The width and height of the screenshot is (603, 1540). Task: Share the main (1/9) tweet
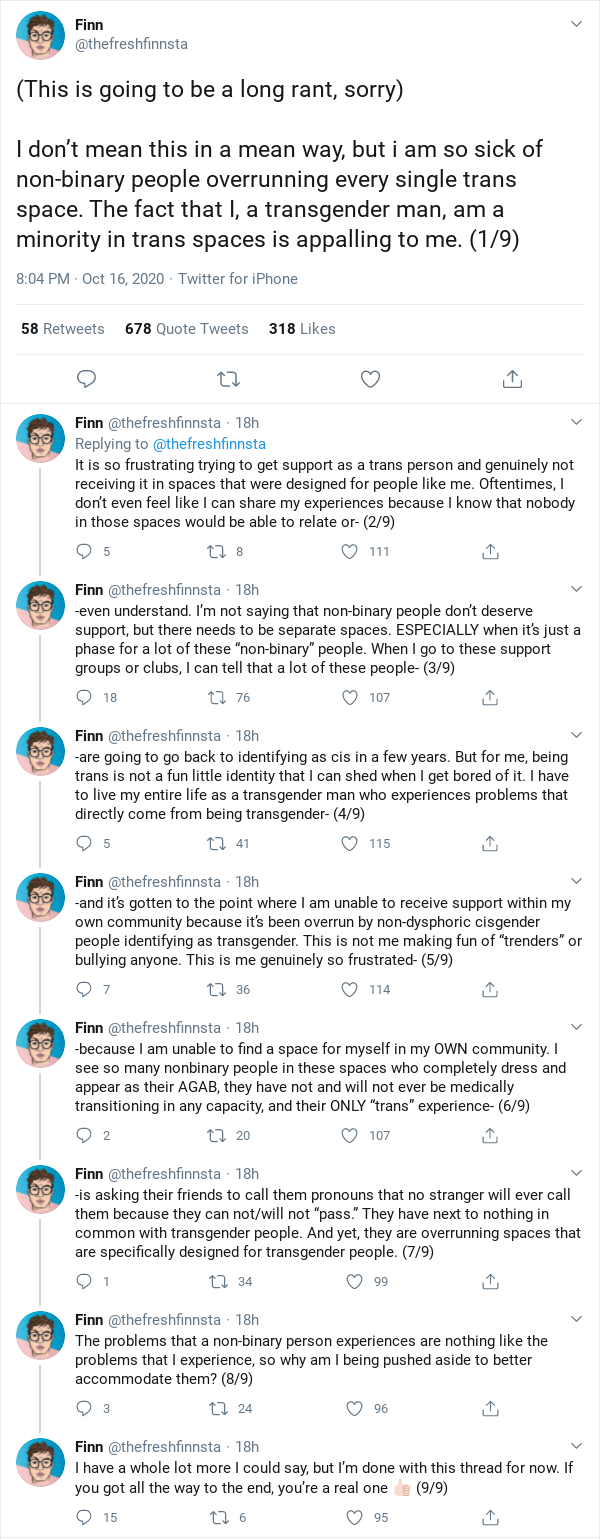[x=511, y=379]
